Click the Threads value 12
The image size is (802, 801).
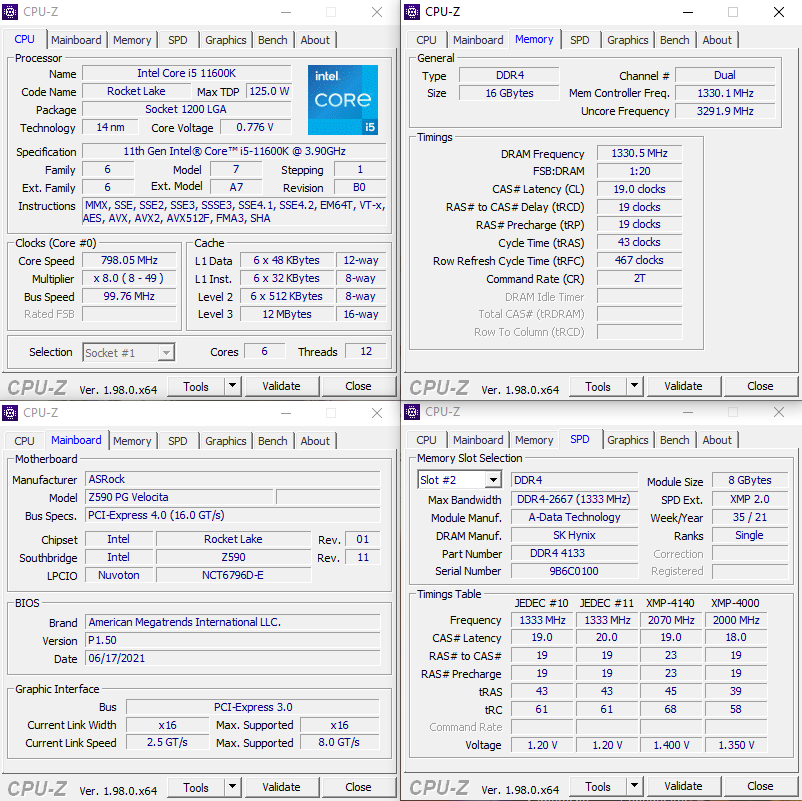(366, 351)
